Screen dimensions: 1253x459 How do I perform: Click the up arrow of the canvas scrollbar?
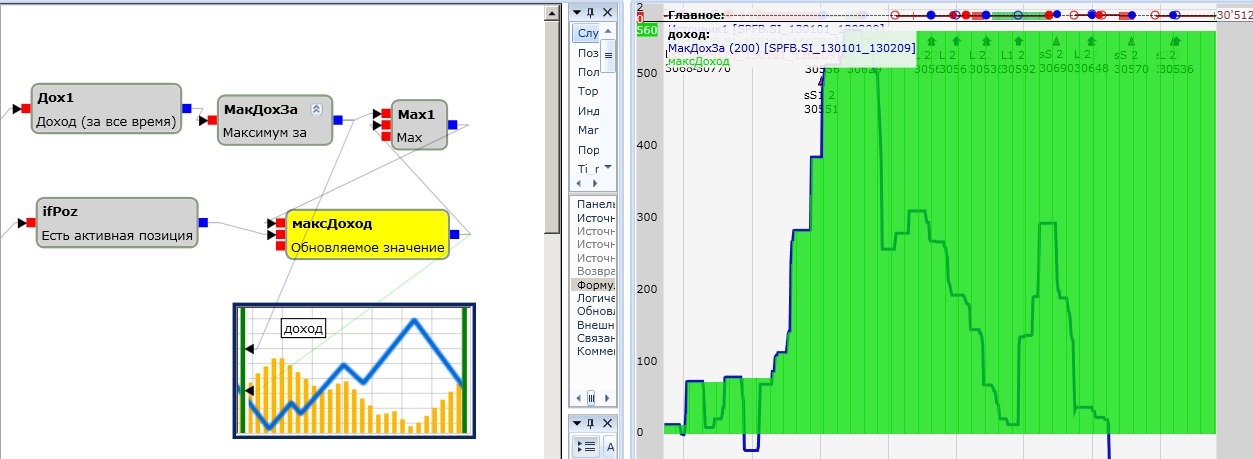pos(551,12)
